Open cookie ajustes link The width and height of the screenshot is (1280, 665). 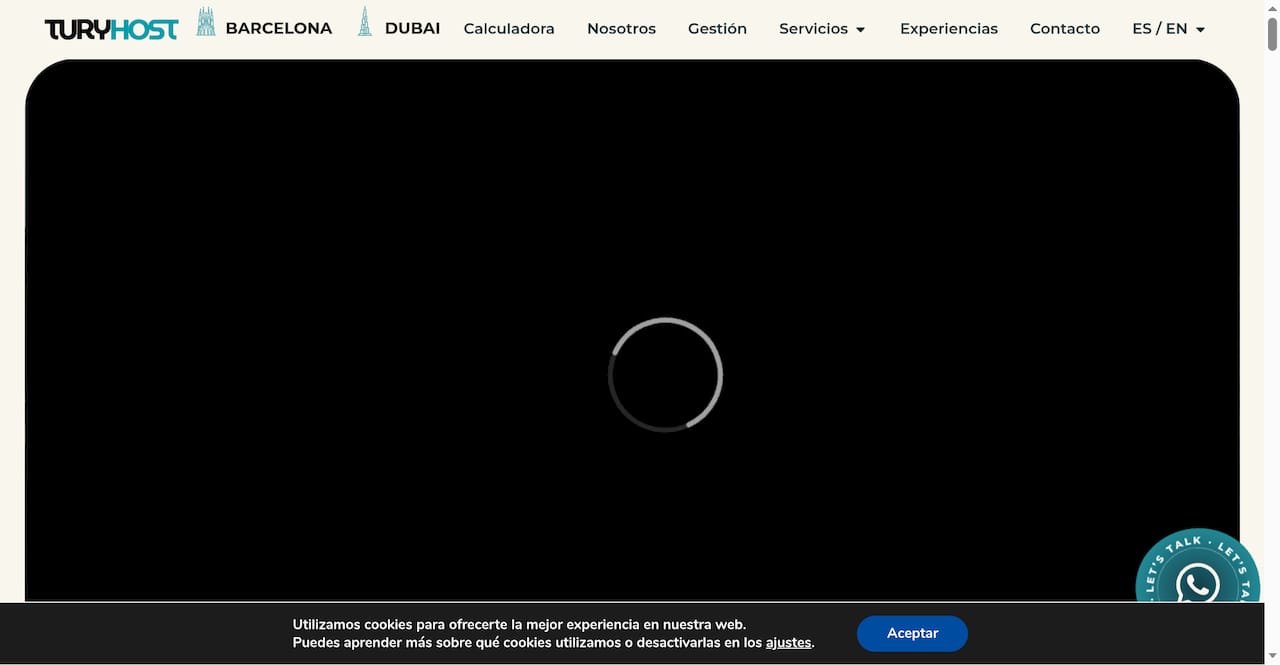coord(789,643)
